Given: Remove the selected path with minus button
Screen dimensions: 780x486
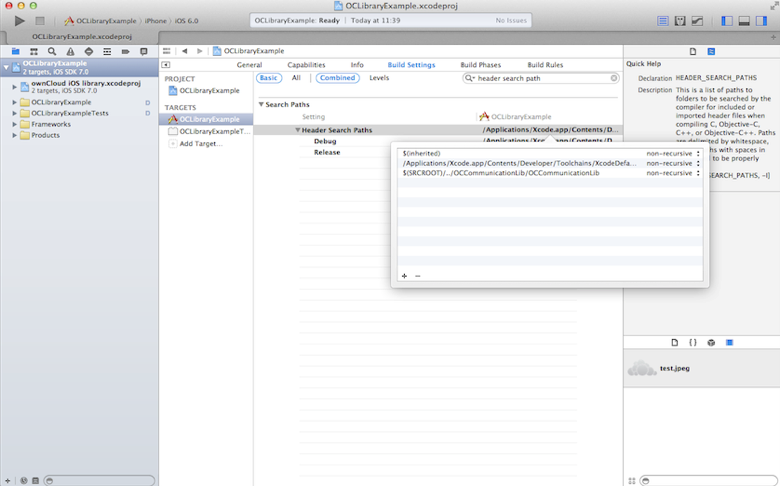Looking at the screenshot, I should 417,276.
